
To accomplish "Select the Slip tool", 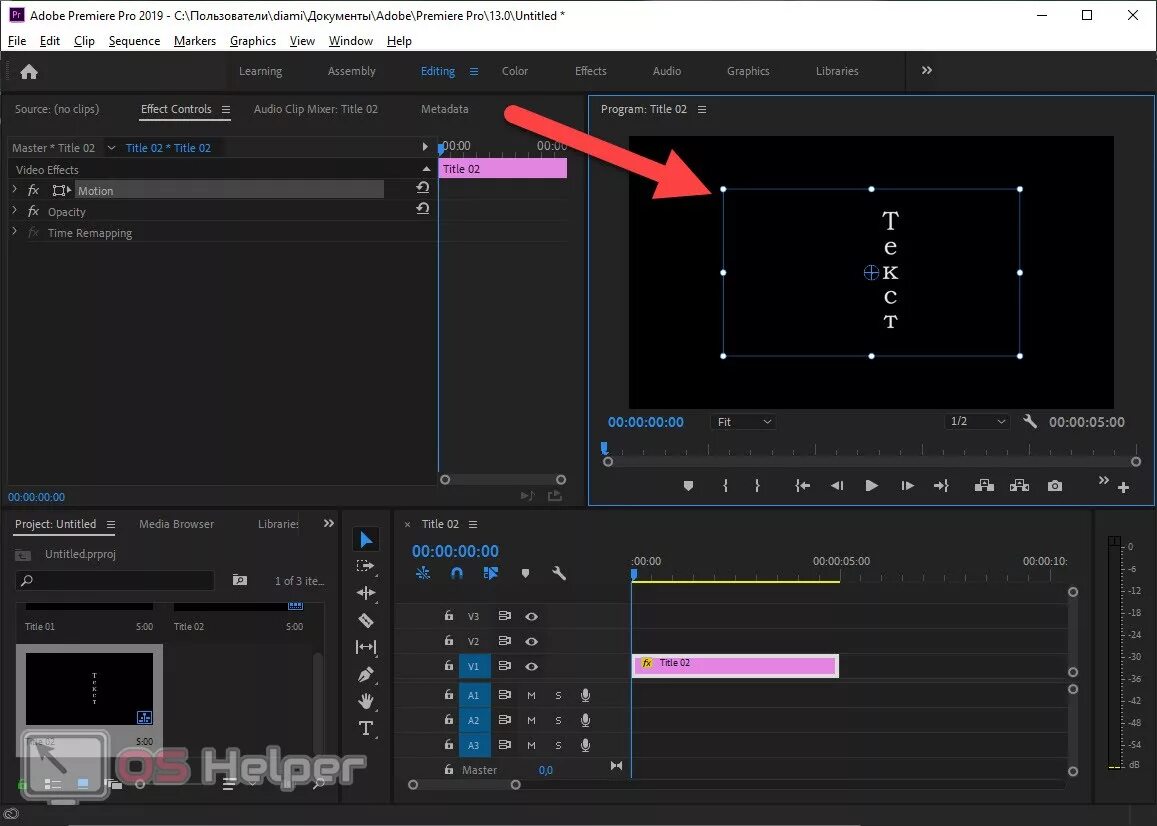I will click(366, 647).
